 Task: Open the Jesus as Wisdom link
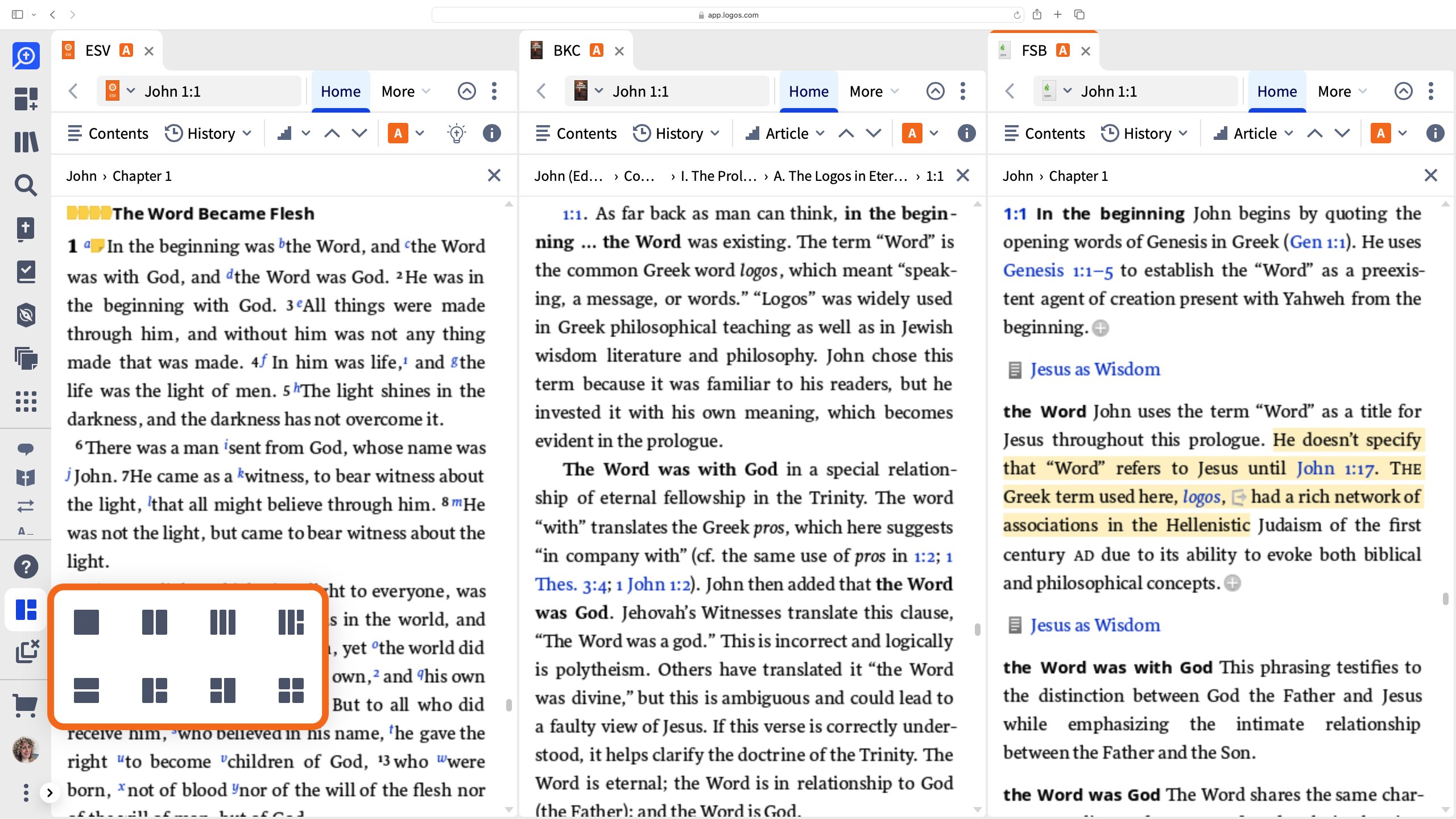pyautogui.click(x=1095, y=370)
